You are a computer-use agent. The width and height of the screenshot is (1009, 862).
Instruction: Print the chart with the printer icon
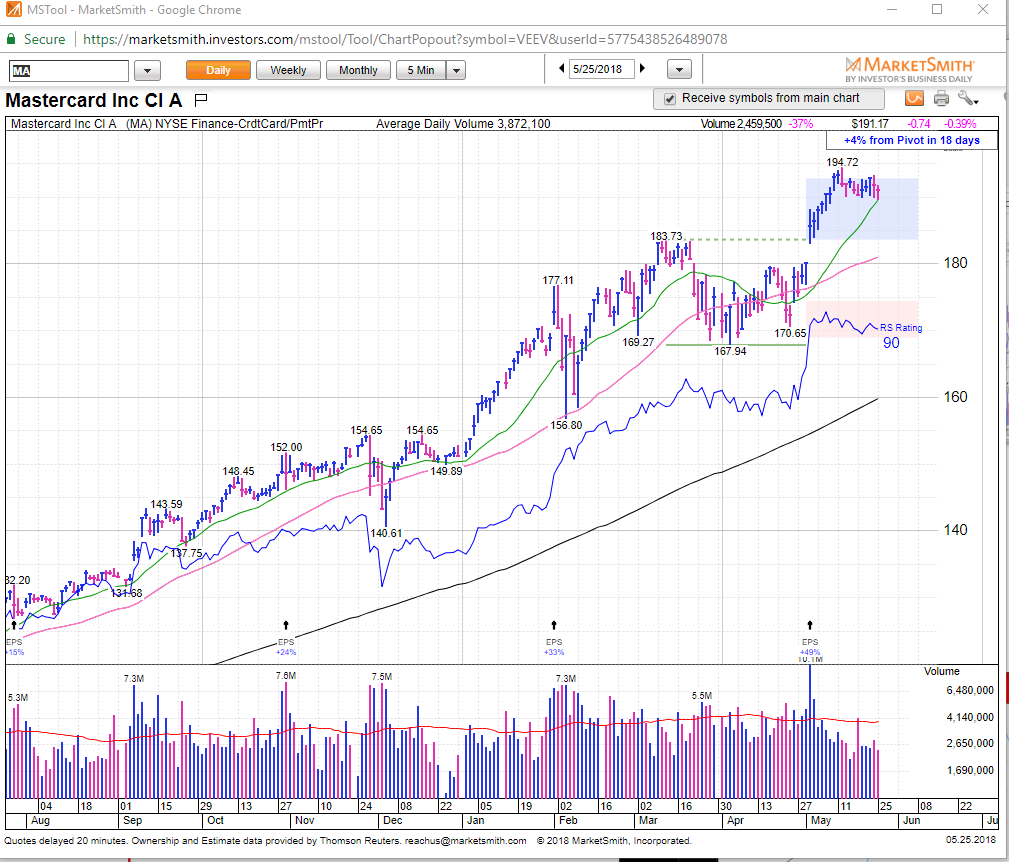(x=941, y=98)
